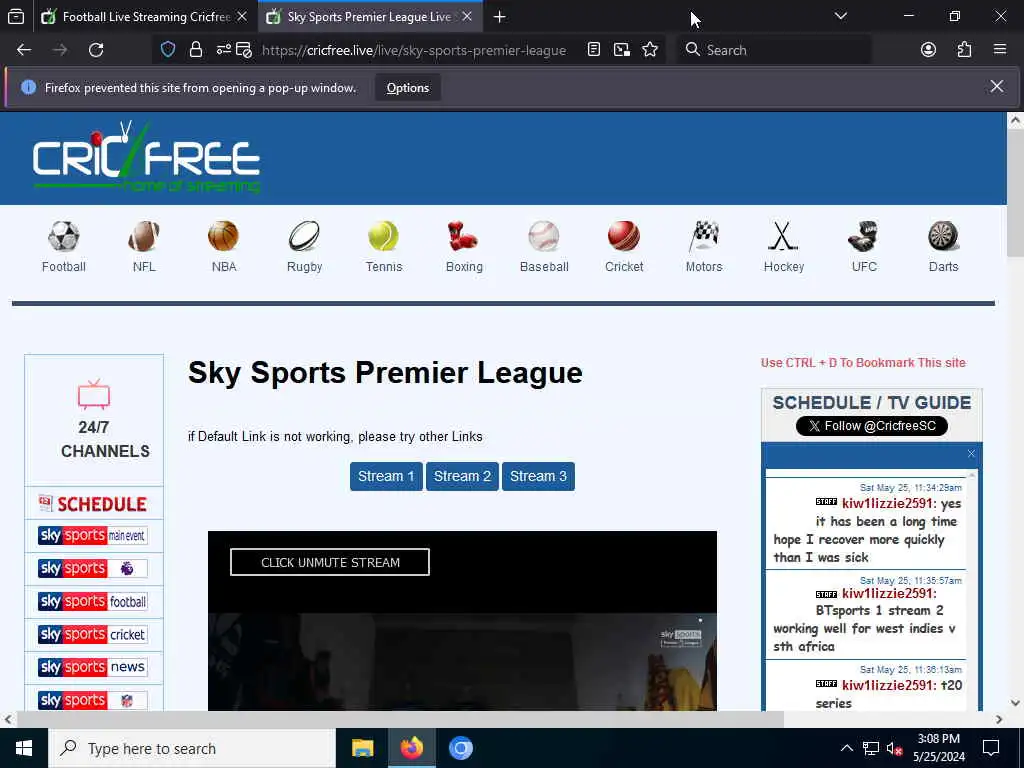Image resolution: width=1024 pixels, height=768 pixels.
Task: Click the CricFree site logo
Action: tap(146, 157)
